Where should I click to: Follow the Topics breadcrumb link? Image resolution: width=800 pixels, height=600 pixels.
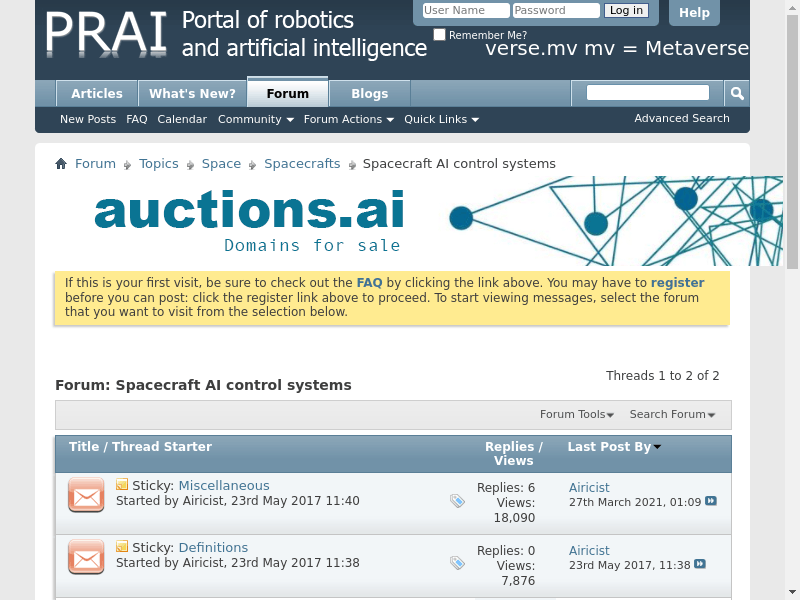(159, 164)
